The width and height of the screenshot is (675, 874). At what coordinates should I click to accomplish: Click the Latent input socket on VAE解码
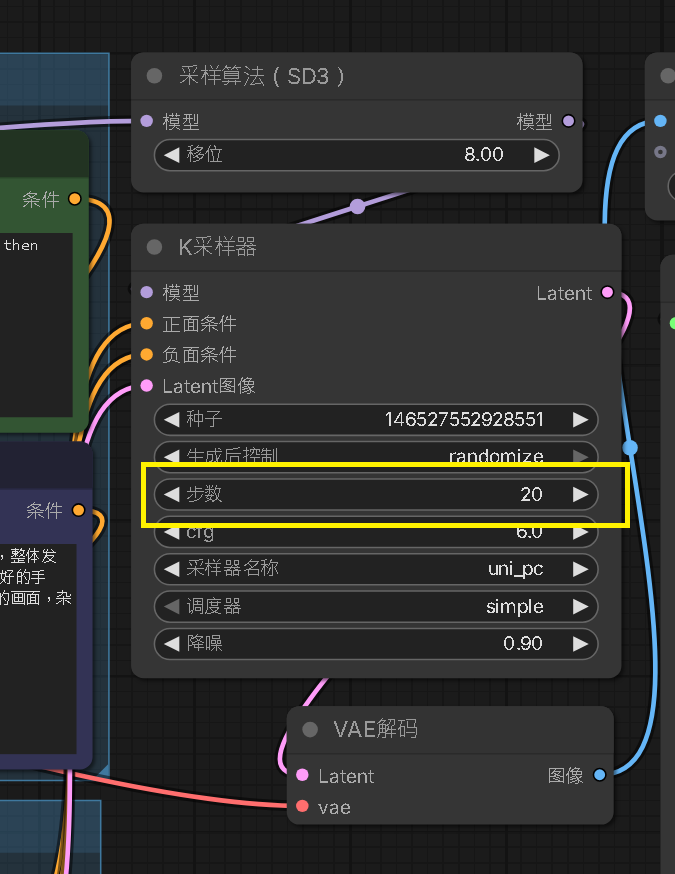[303, 775]
